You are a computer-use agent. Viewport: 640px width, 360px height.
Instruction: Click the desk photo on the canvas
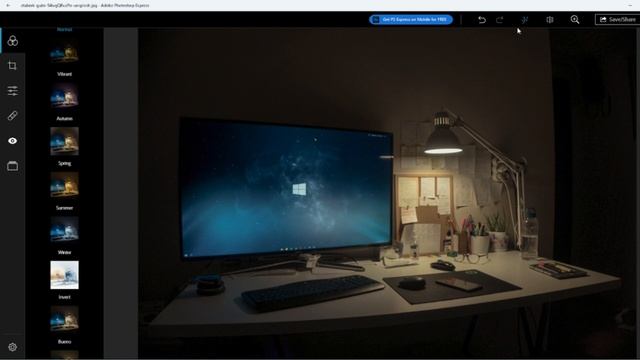point(386,193)
